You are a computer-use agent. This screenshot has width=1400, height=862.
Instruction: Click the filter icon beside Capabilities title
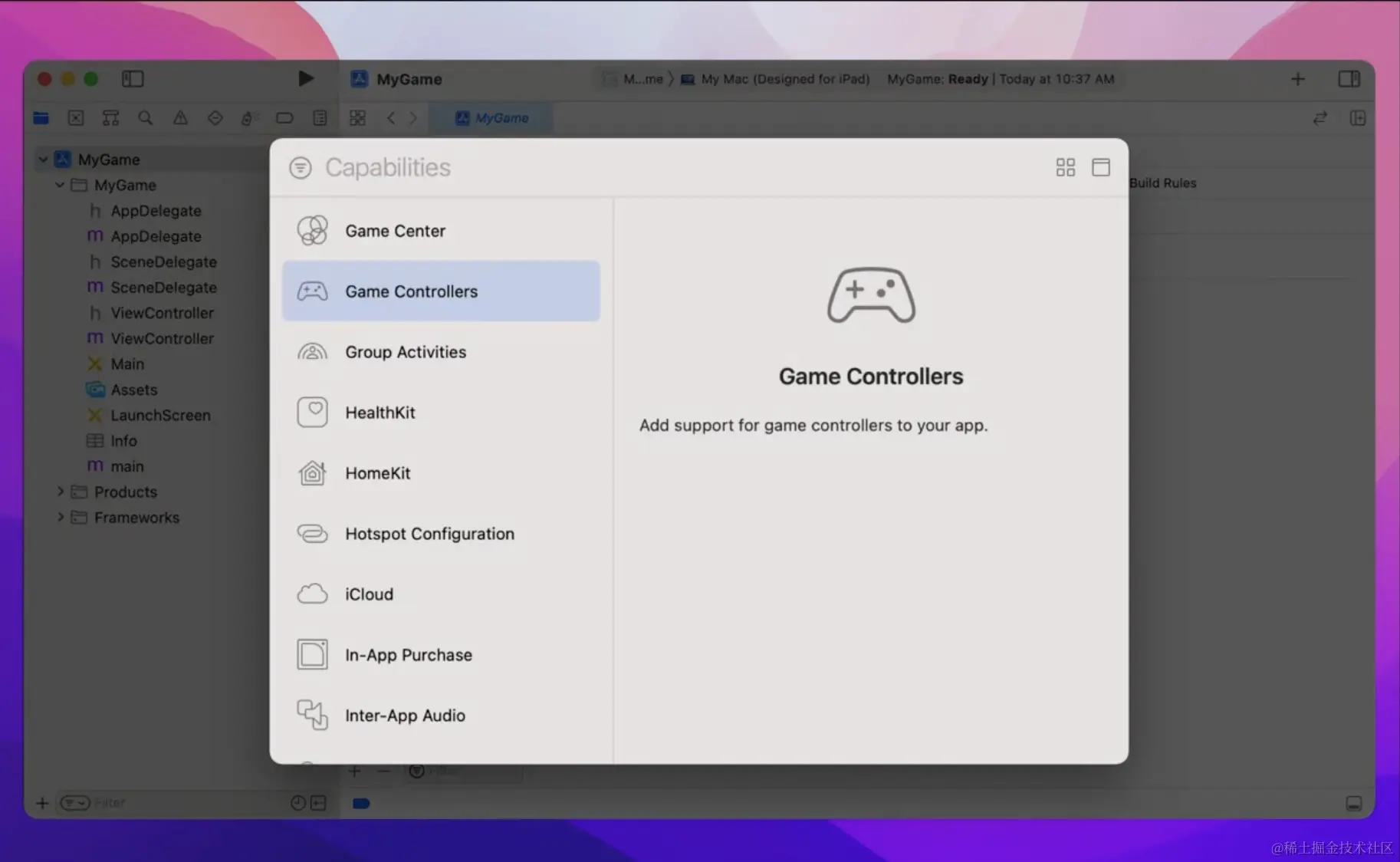pyautogui.click(x=301, y=167)
